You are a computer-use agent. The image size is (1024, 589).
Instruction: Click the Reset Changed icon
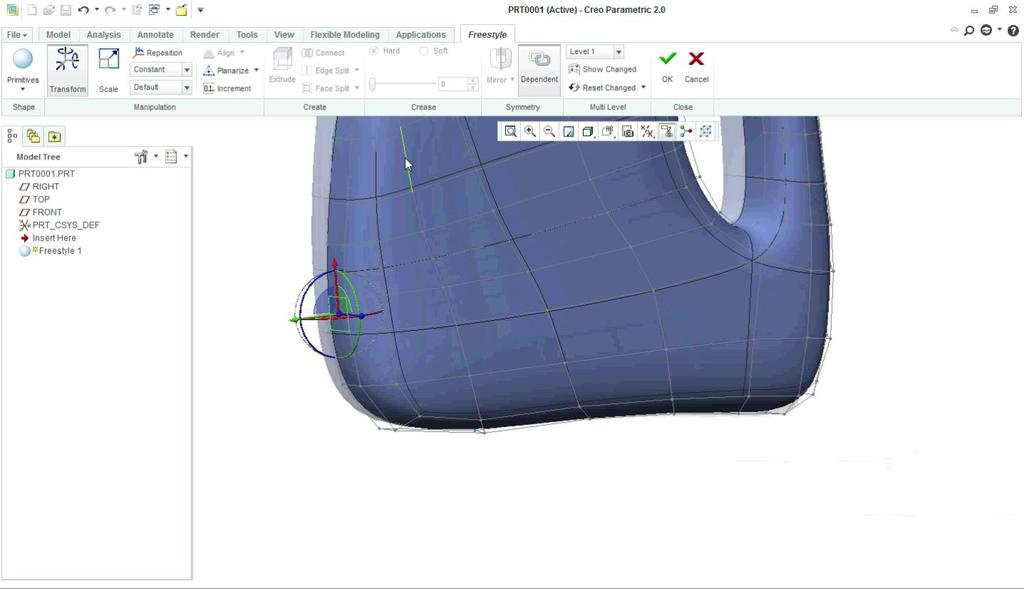[x=574, y=87]
